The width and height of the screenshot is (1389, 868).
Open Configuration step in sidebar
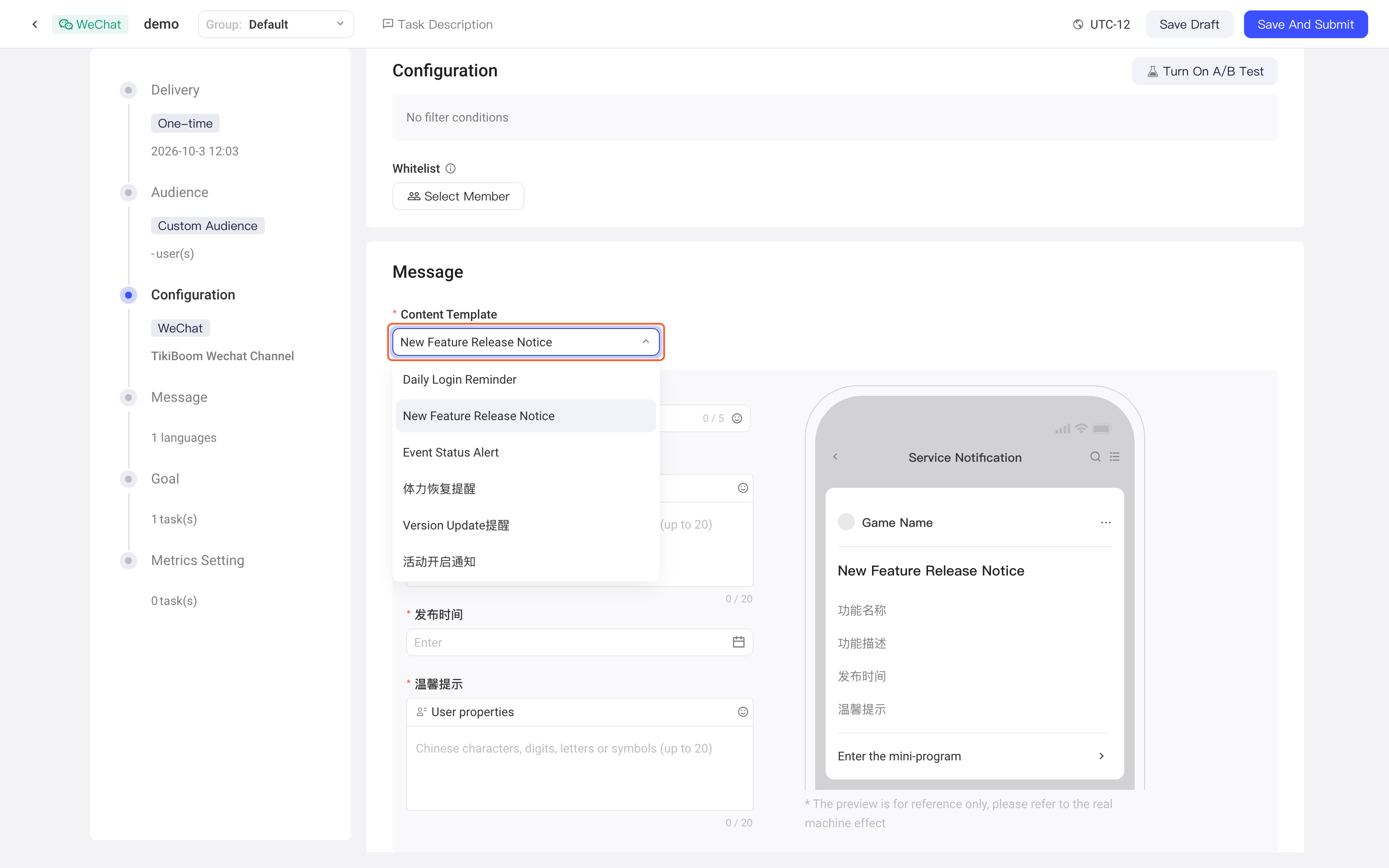point(193,295)
